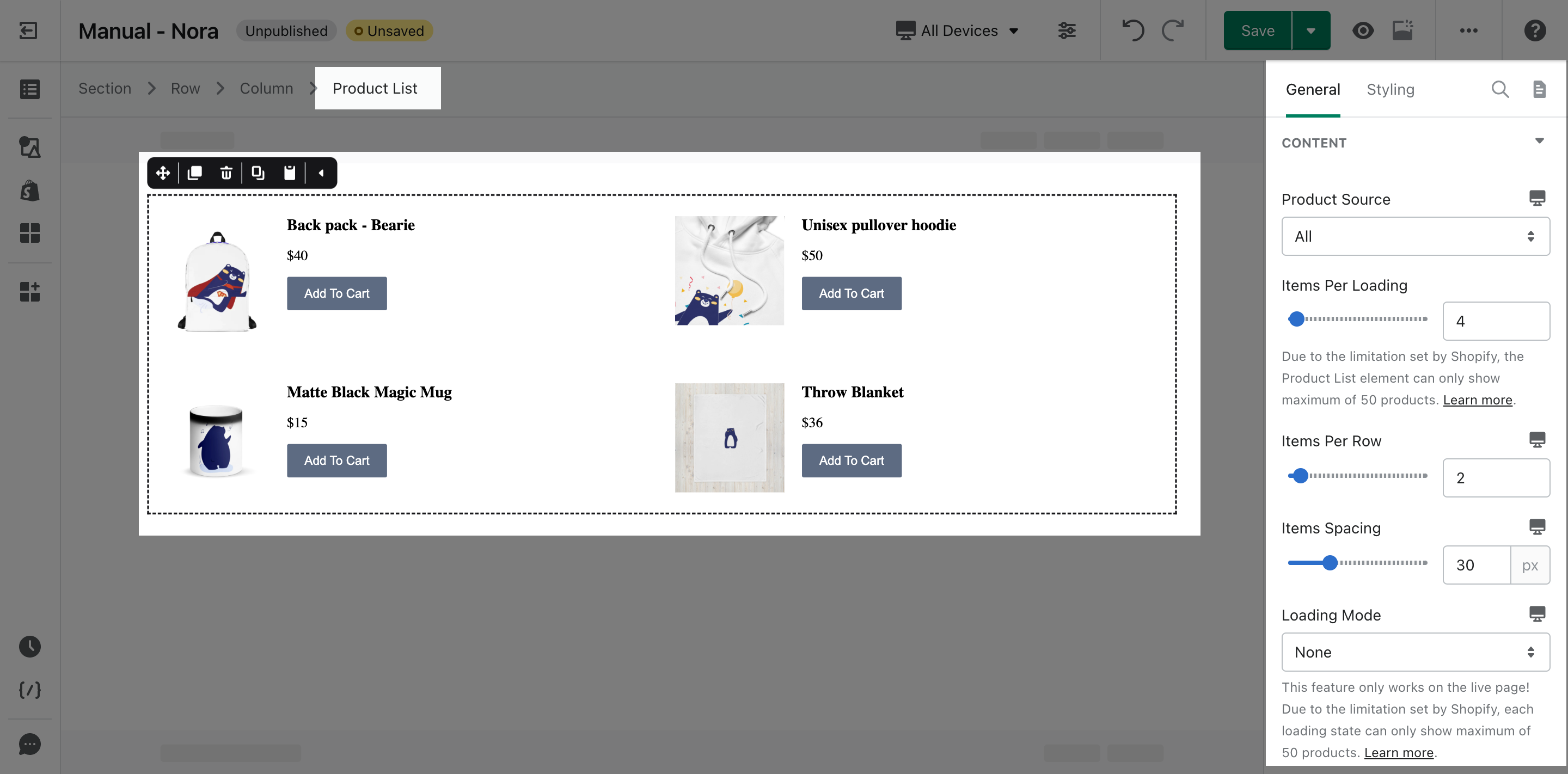The width and height of the screenshot is (1568, 774).
Task: Click the redo arrow icon
Action: click(x=1172, y=30)
